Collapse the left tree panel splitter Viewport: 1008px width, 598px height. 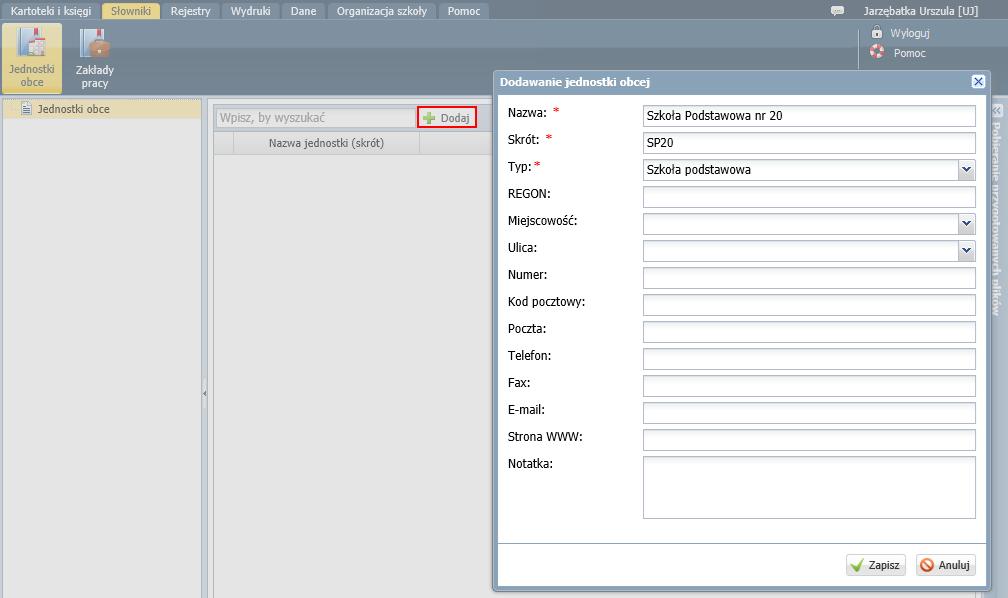click(x=204, y=393)
